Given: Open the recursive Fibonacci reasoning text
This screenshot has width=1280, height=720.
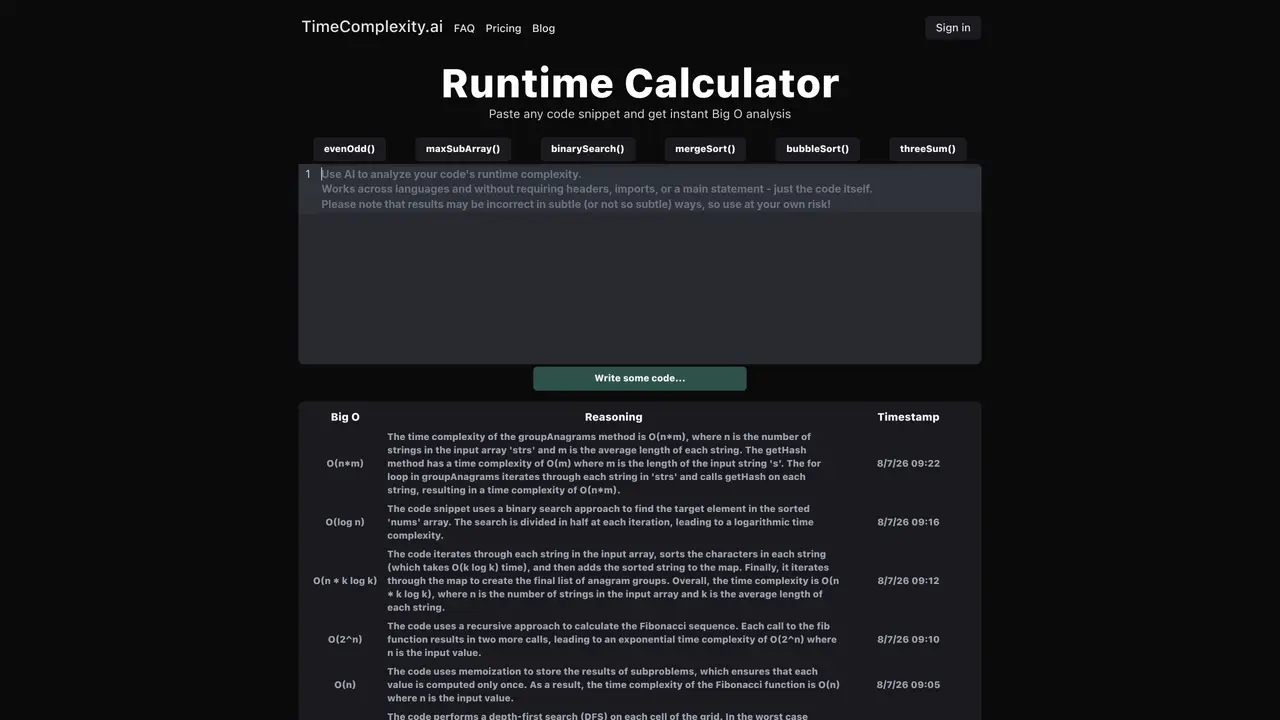Looking at the screenshot, I should [x=613, y=640].
